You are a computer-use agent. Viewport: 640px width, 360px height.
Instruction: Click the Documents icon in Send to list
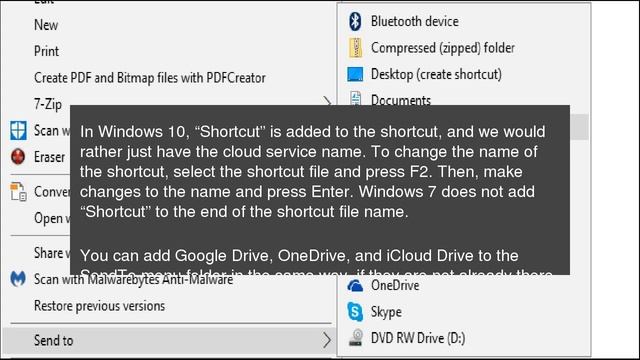click(x=356, y=98)
